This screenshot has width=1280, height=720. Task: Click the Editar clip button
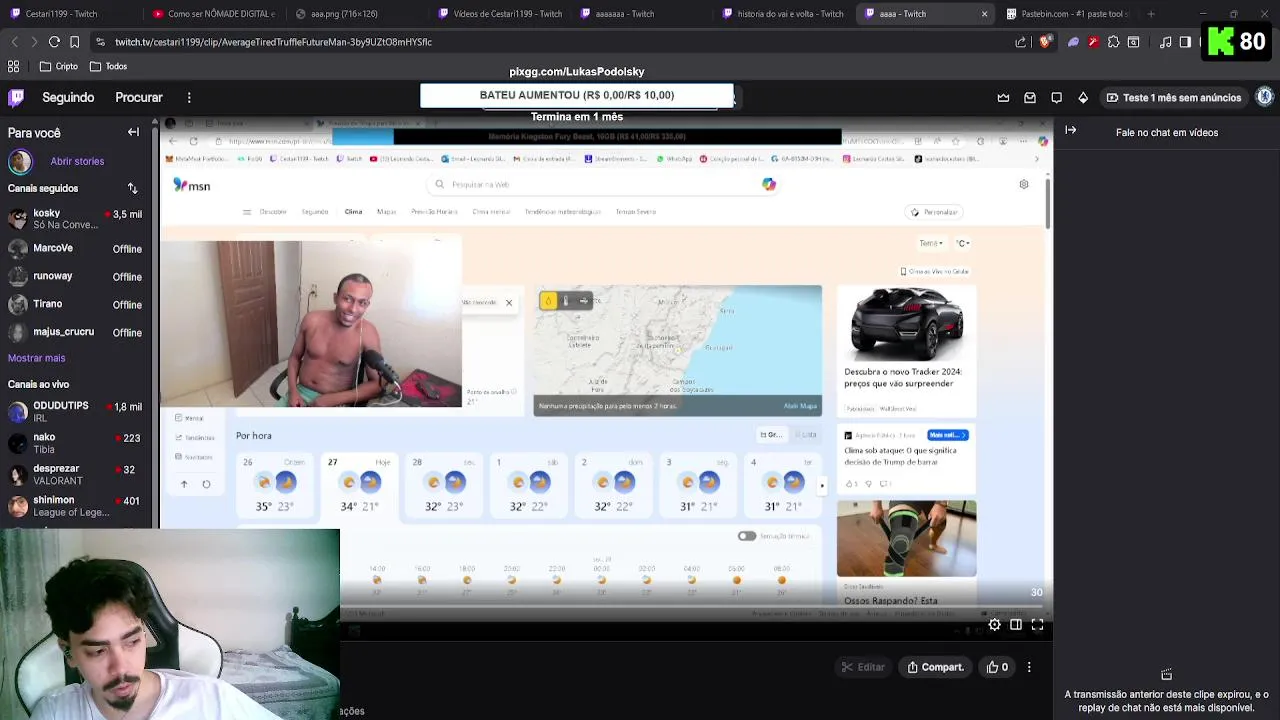point(862,667)
